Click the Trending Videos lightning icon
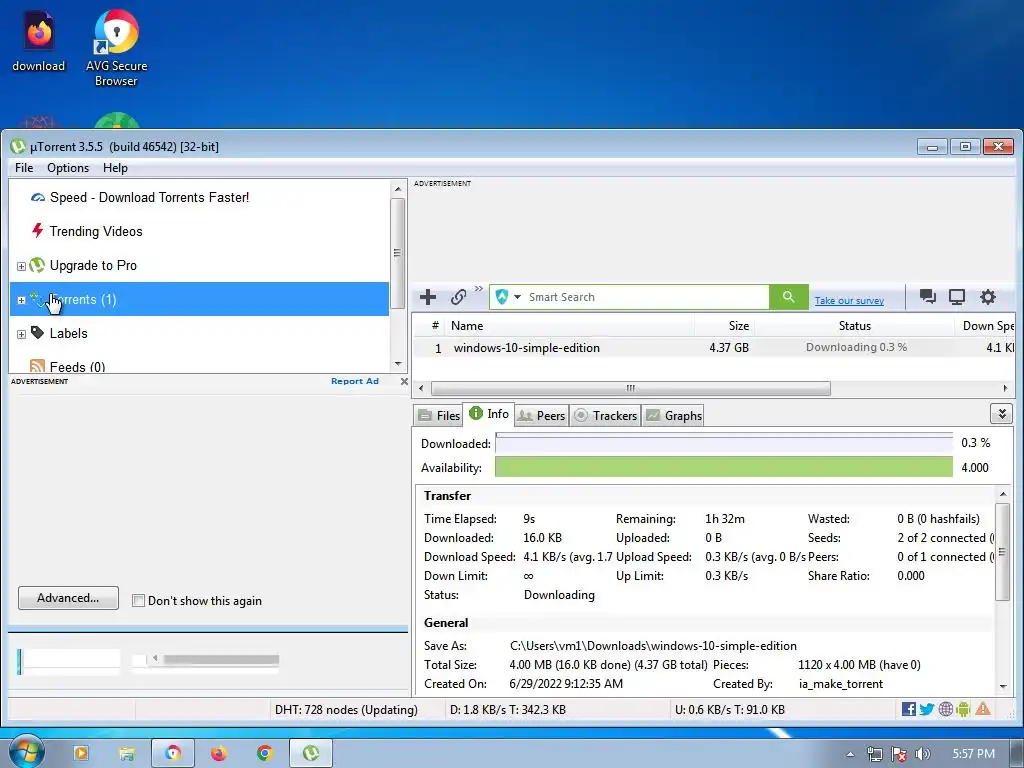This screenshot has width=1024, height=768. tap(37, 231)
